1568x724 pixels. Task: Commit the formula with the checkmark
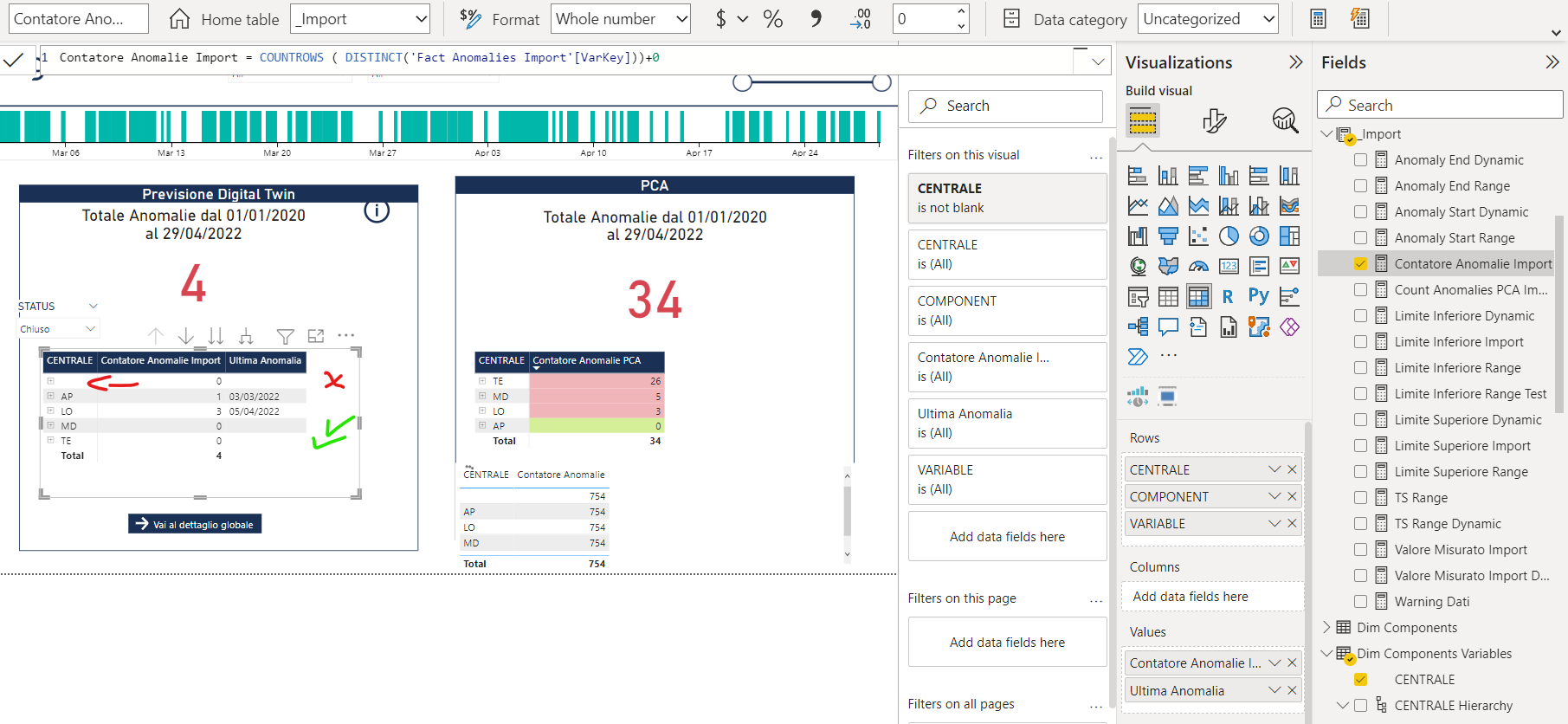(13, 60)
